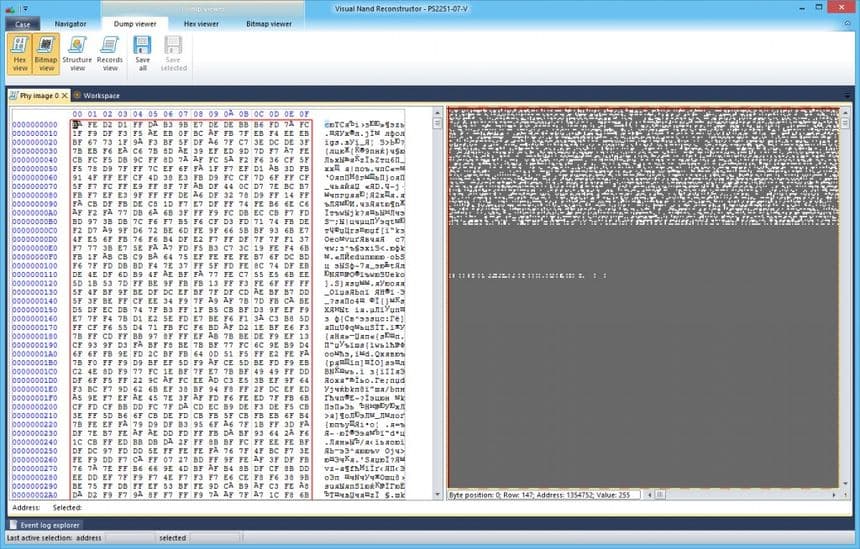Viewport: 860px width, 549px height.
Task: Switch to the Navigator ribbon tab
Action: coord(70,23)
